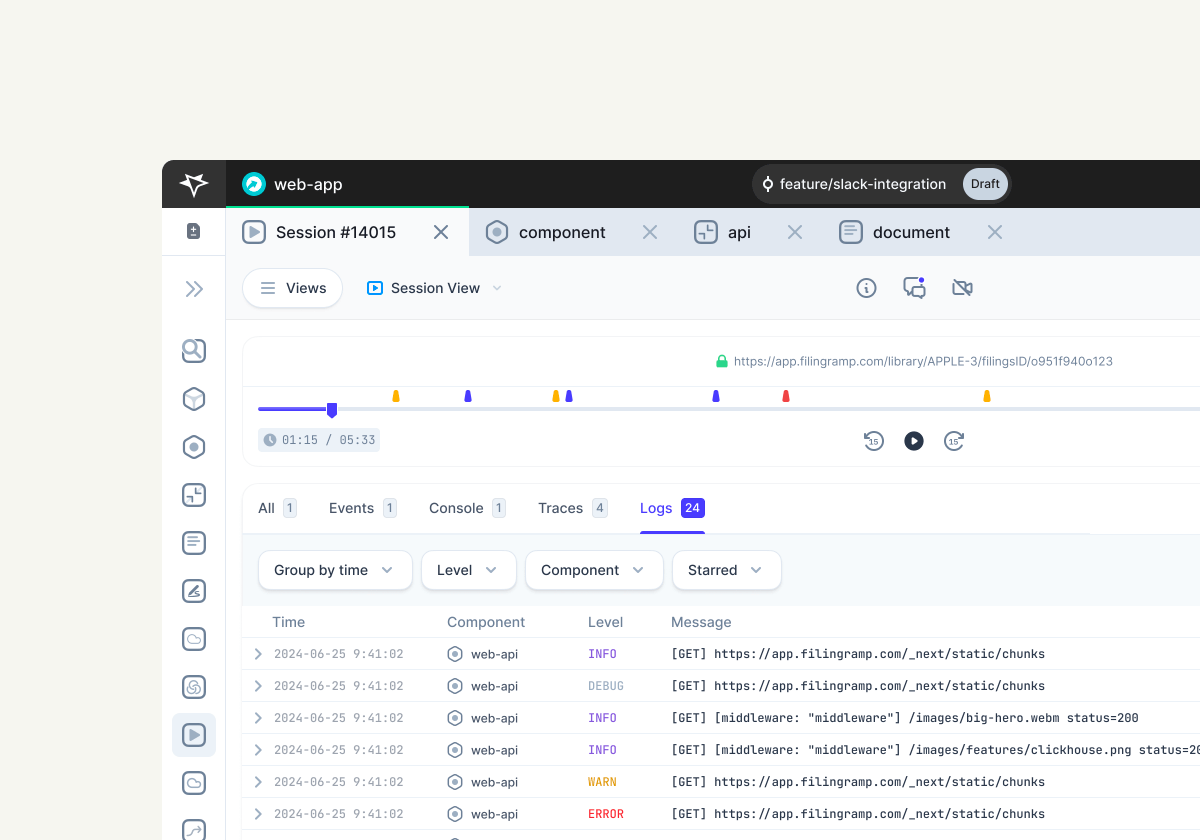Open the spiral knot icon in the sidebar
This screenshot has height=840, width=1200.
tap(194, 687)
